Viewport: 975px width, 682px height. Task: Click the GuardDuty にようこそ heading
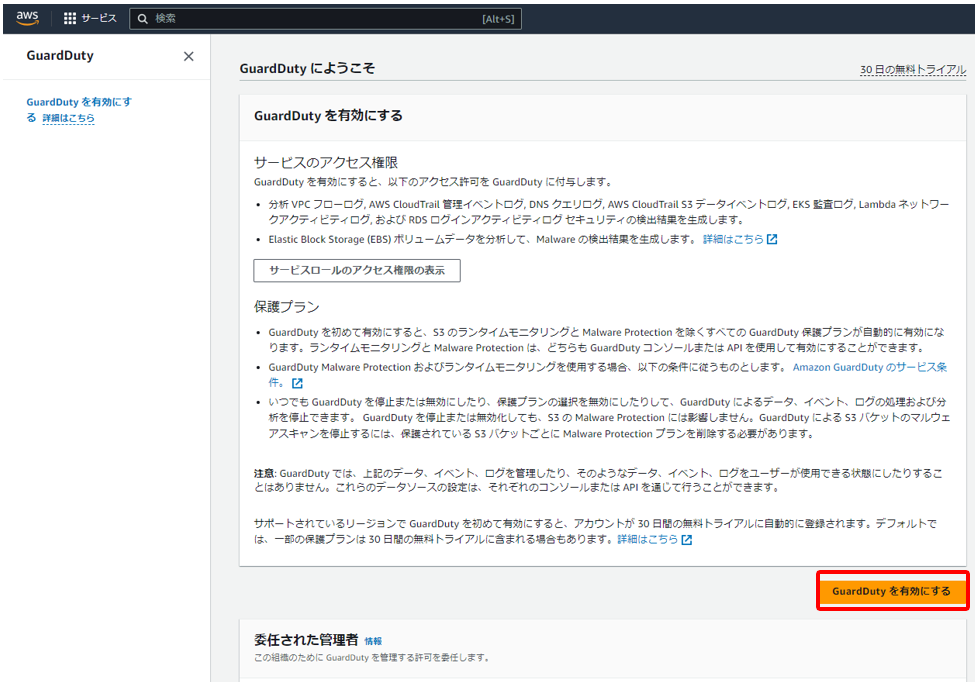(x=307, y=68)
